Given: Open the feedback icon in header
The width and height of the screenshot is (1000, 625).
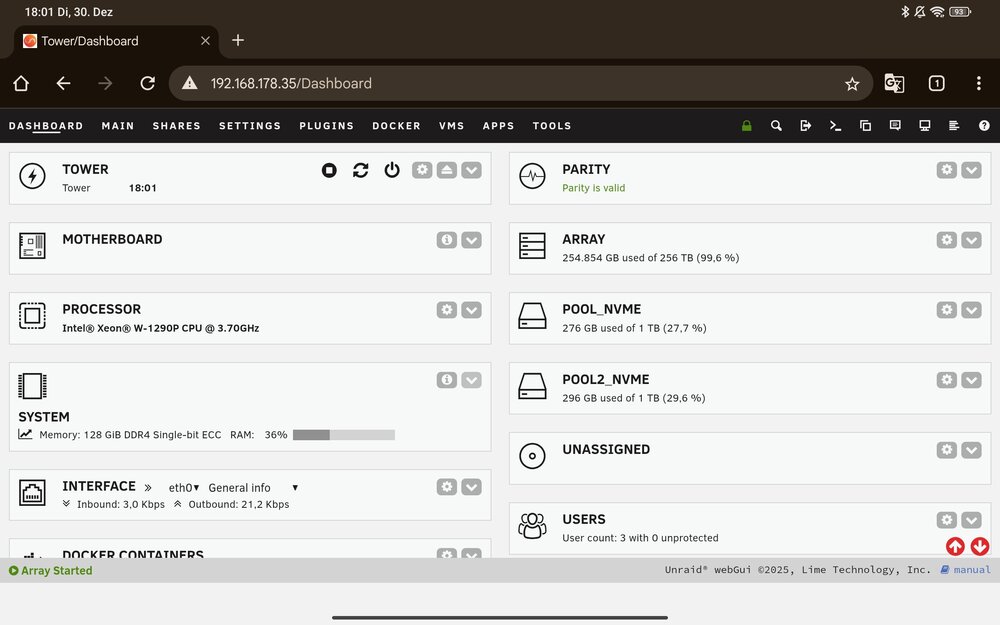Looking at the screenshot, I should [x=895, y=126].
